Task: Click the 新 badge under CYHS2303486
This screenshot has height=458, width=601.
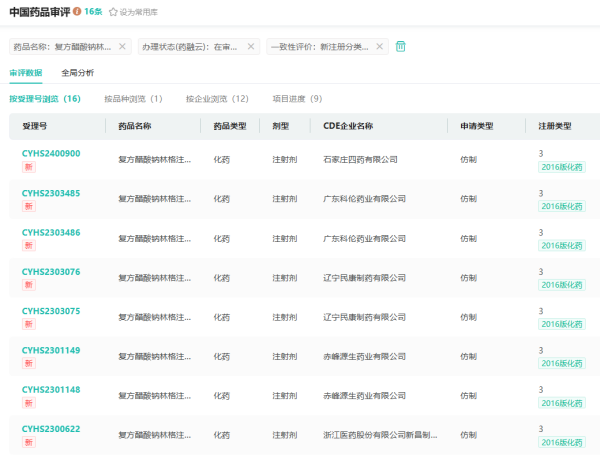Action: click(28, 245)
